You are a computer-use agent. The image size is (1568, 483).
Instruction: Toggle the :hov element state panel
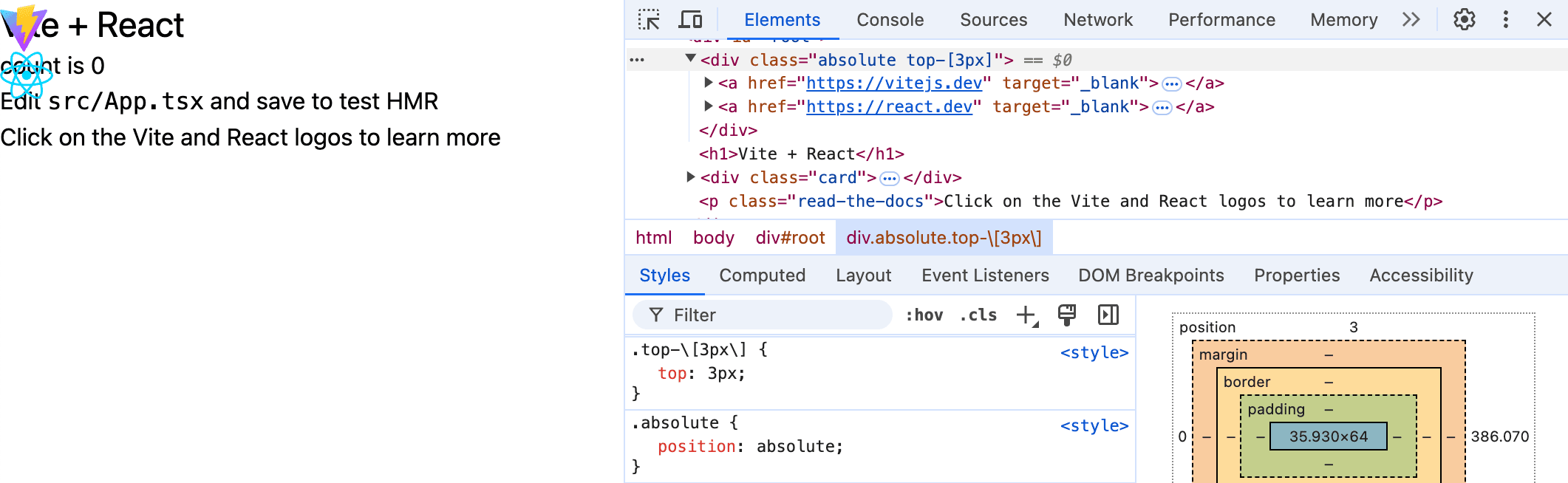(x=924, y=315)
